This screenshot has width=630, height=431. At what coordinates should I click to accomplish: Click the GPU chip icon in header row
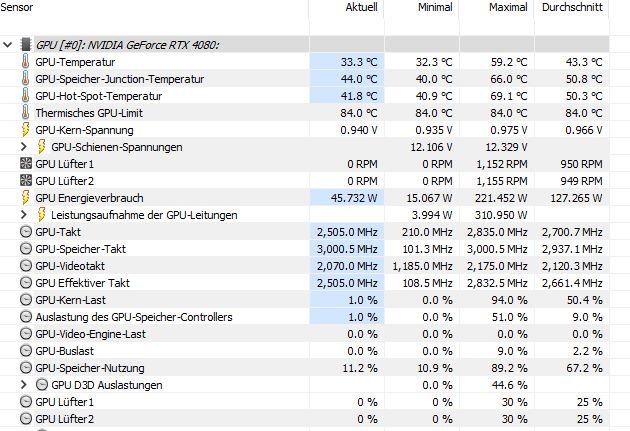pos(26,45)
